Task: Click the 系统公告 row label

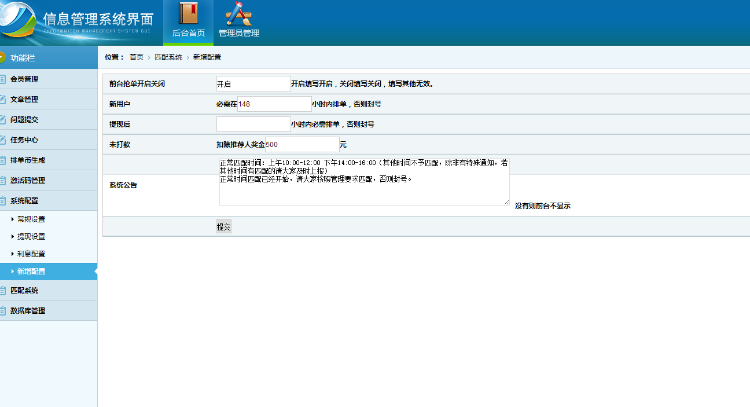Action: click(123, 185)
